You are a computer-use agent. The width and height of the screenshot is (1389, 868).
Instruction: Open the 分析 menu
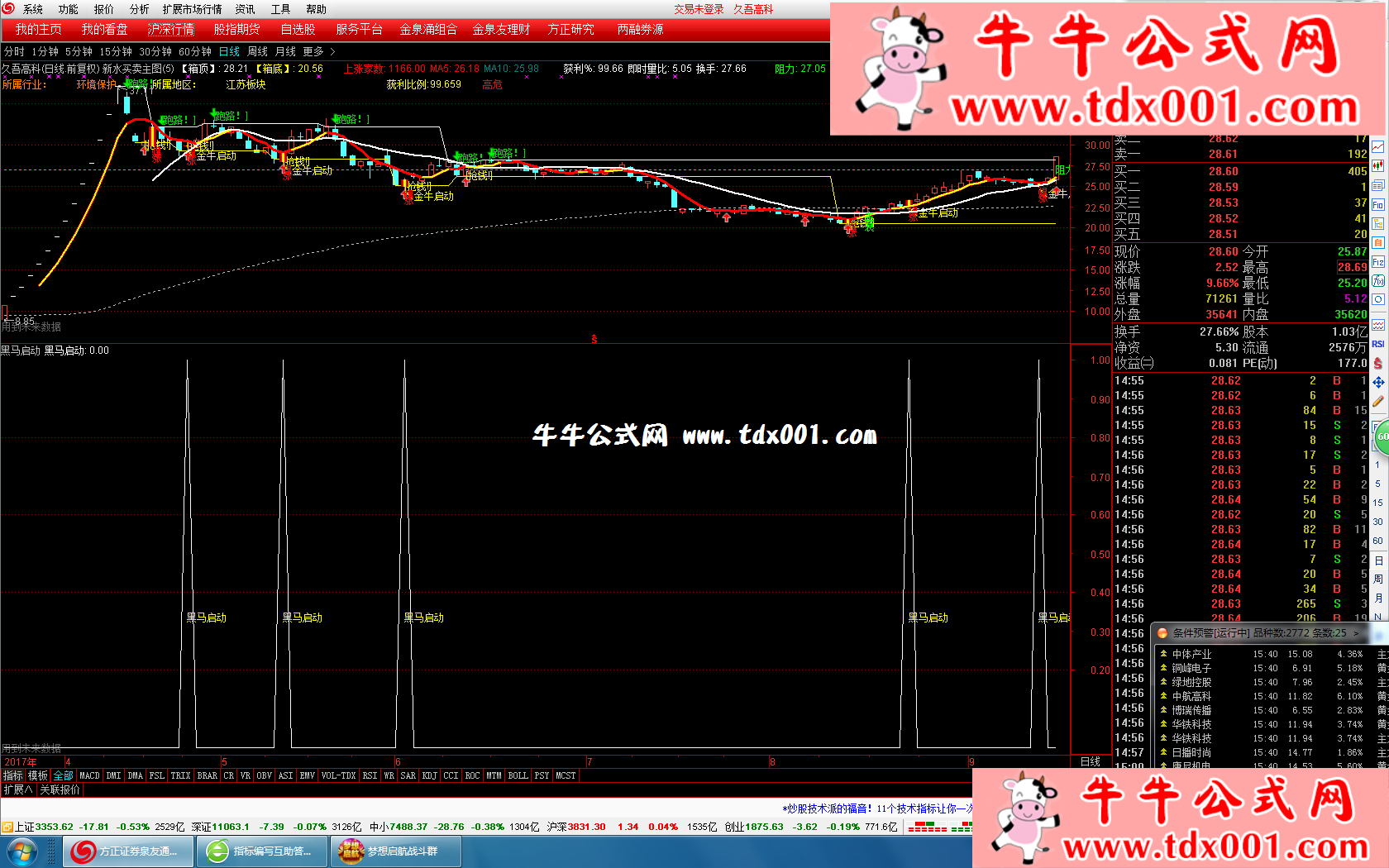[140, 9]
